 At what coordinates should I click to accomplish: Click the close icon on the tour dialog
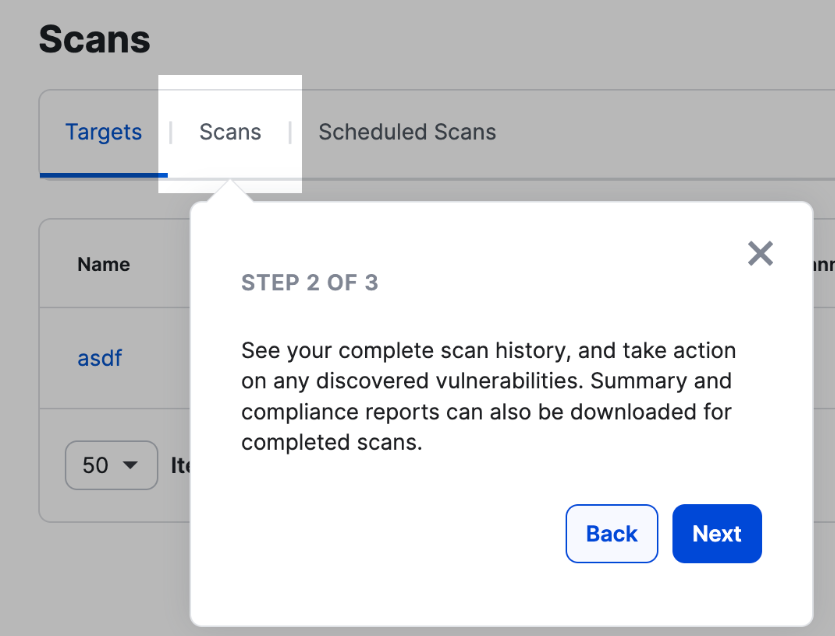coord(760,254)
